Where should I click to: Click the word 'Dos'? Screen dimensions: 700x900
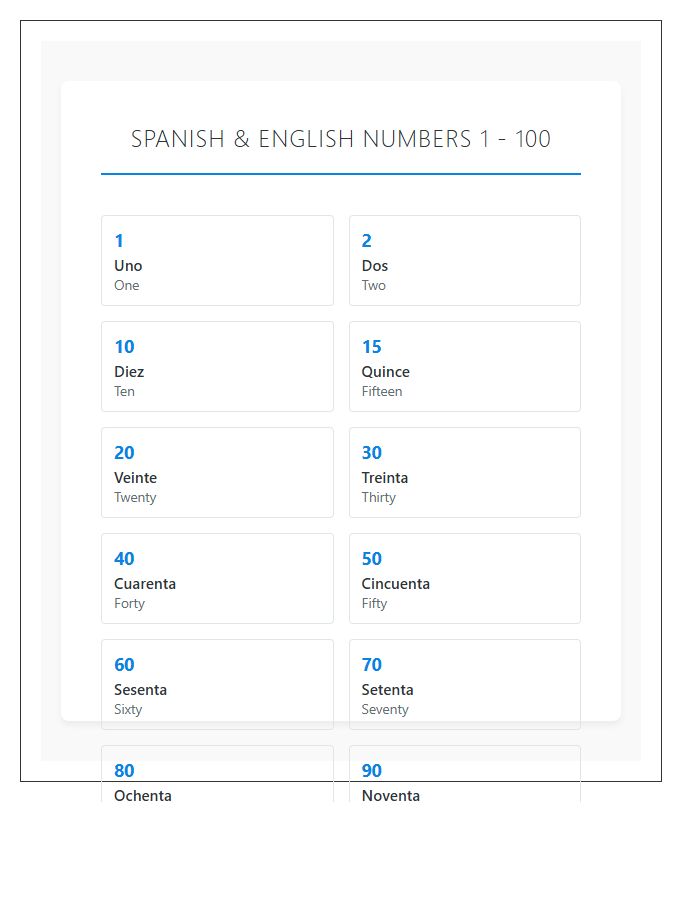(375, 266)
